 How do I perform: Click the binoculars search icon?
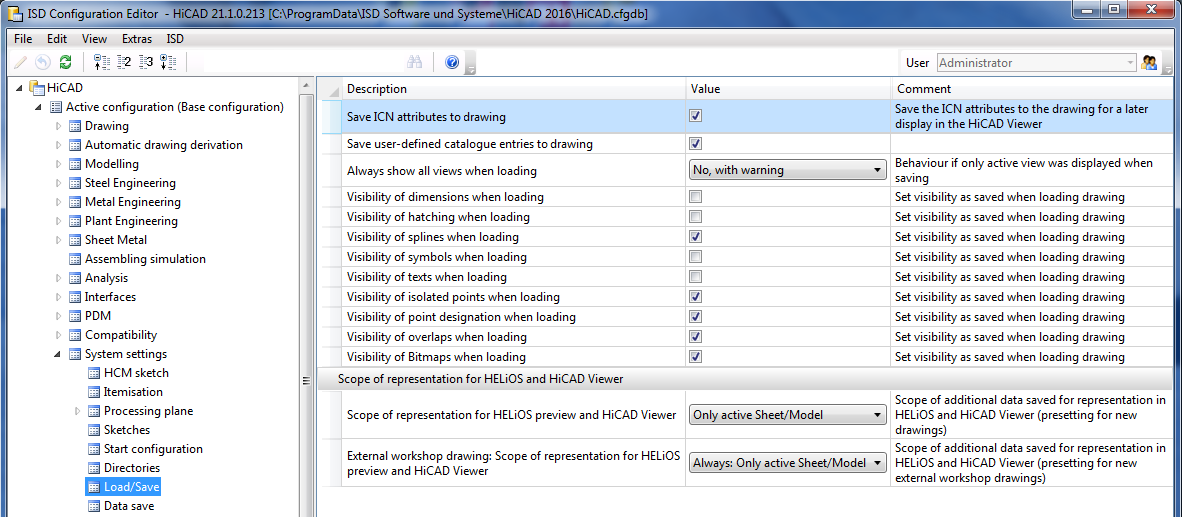[415, 63]
